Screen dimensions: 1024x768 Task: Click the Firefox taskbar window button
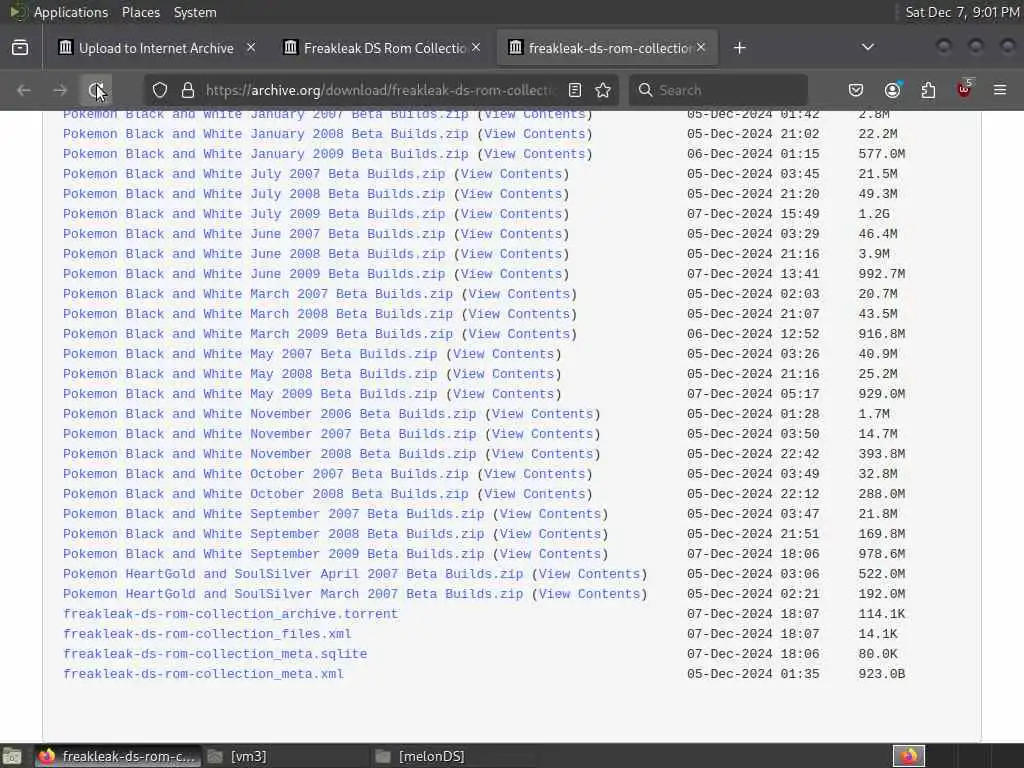(x=117, y=756)
